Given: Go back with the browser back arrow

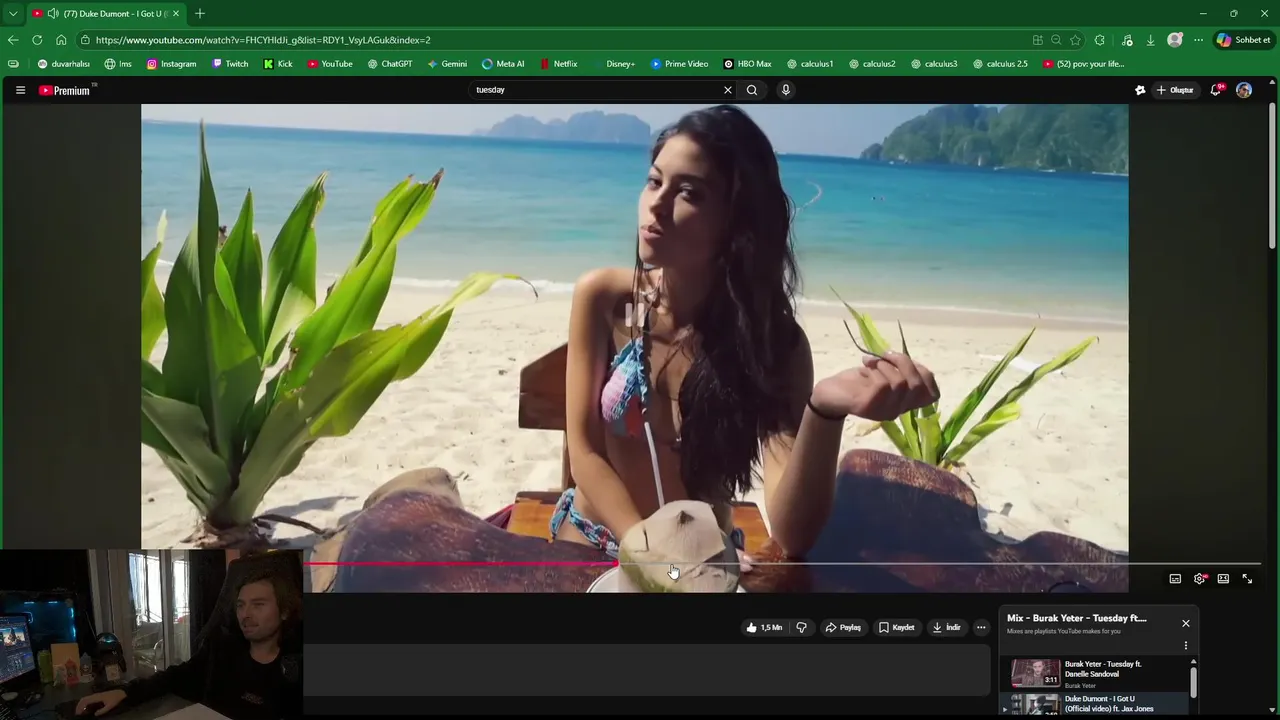Looking at the screenshot, I should coord(13,40).
